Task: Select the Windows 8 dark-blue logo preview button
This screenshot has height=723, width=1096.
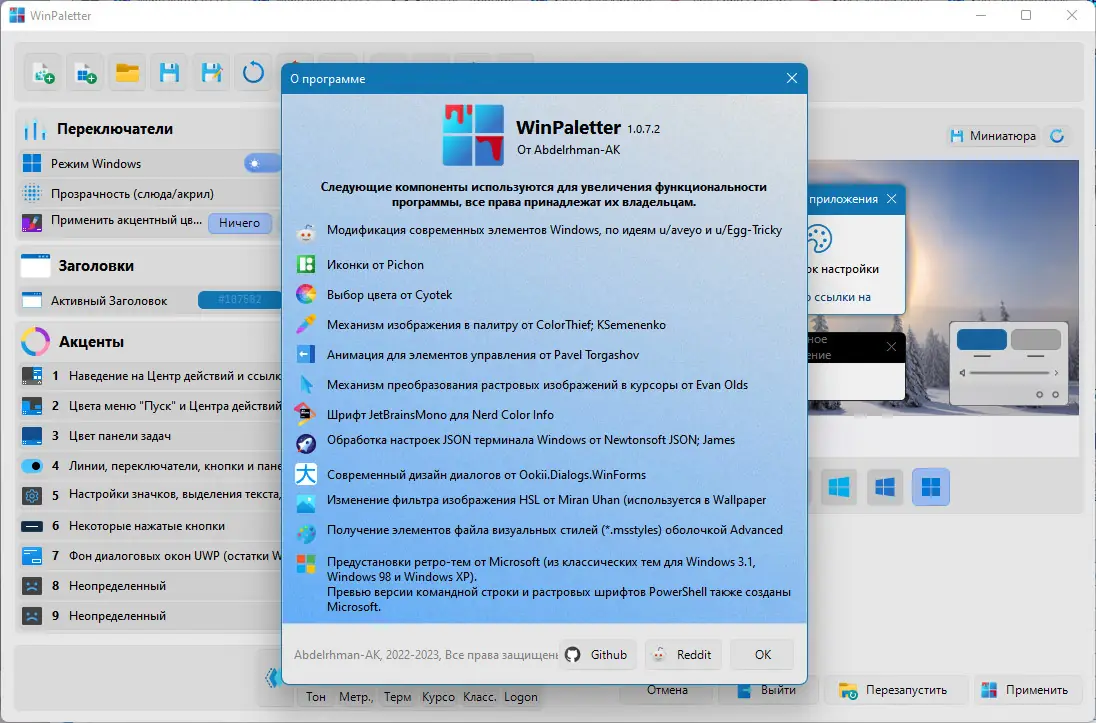Action: pos(885,487)
